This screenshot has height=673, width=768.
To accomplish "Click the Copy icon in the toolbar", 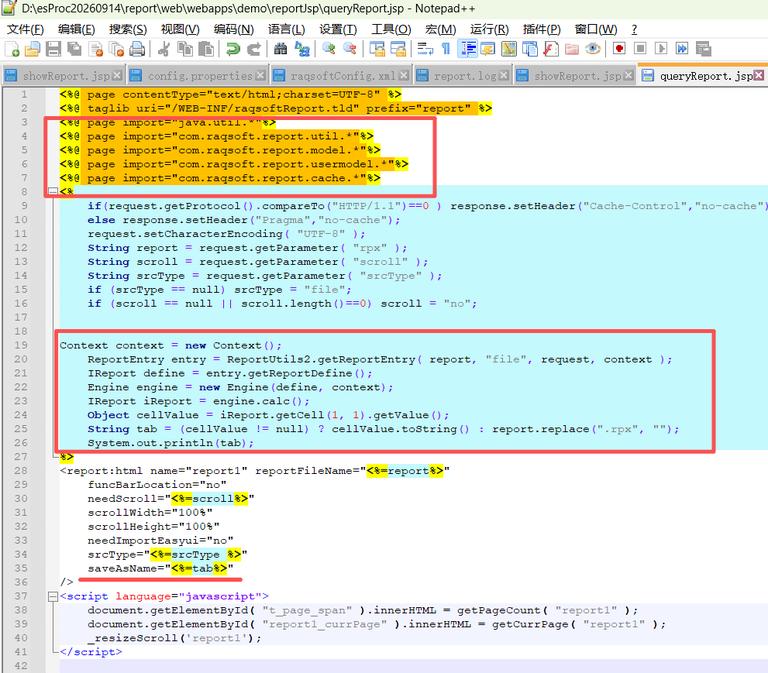I will [x=185, y=49].
